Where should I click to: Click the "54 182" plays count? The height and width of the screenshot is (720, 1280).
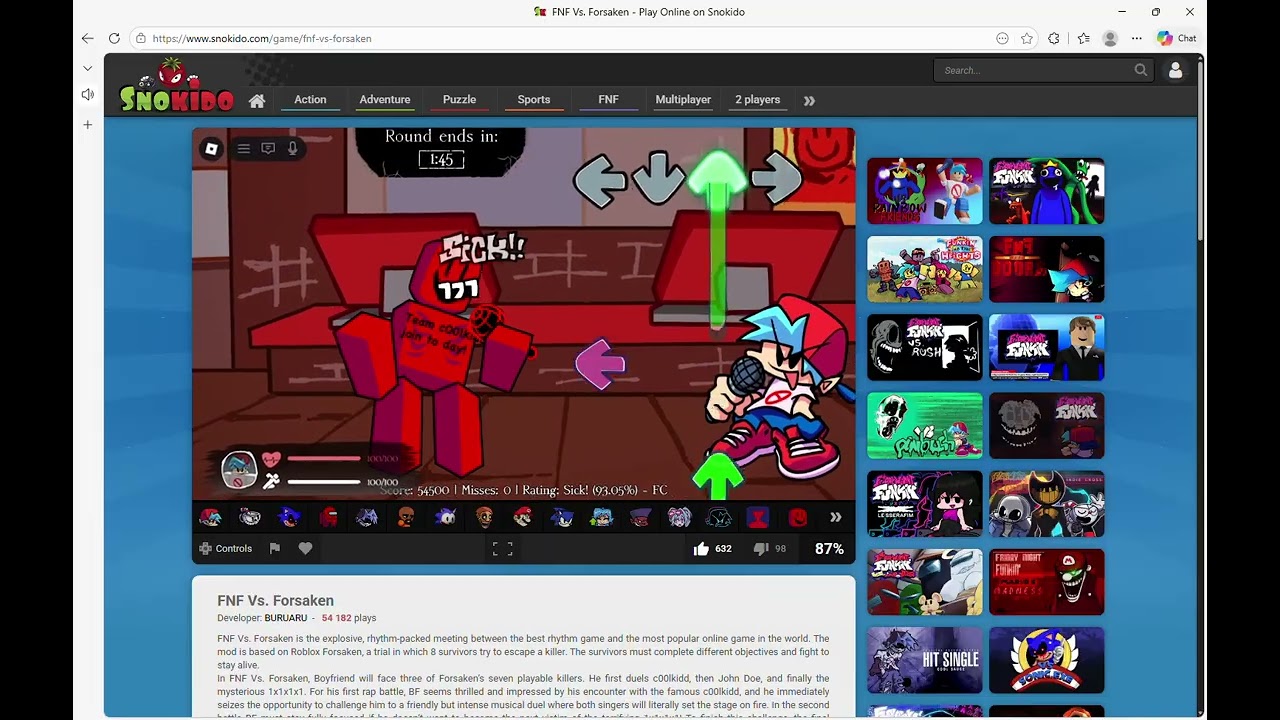[337, 618]
